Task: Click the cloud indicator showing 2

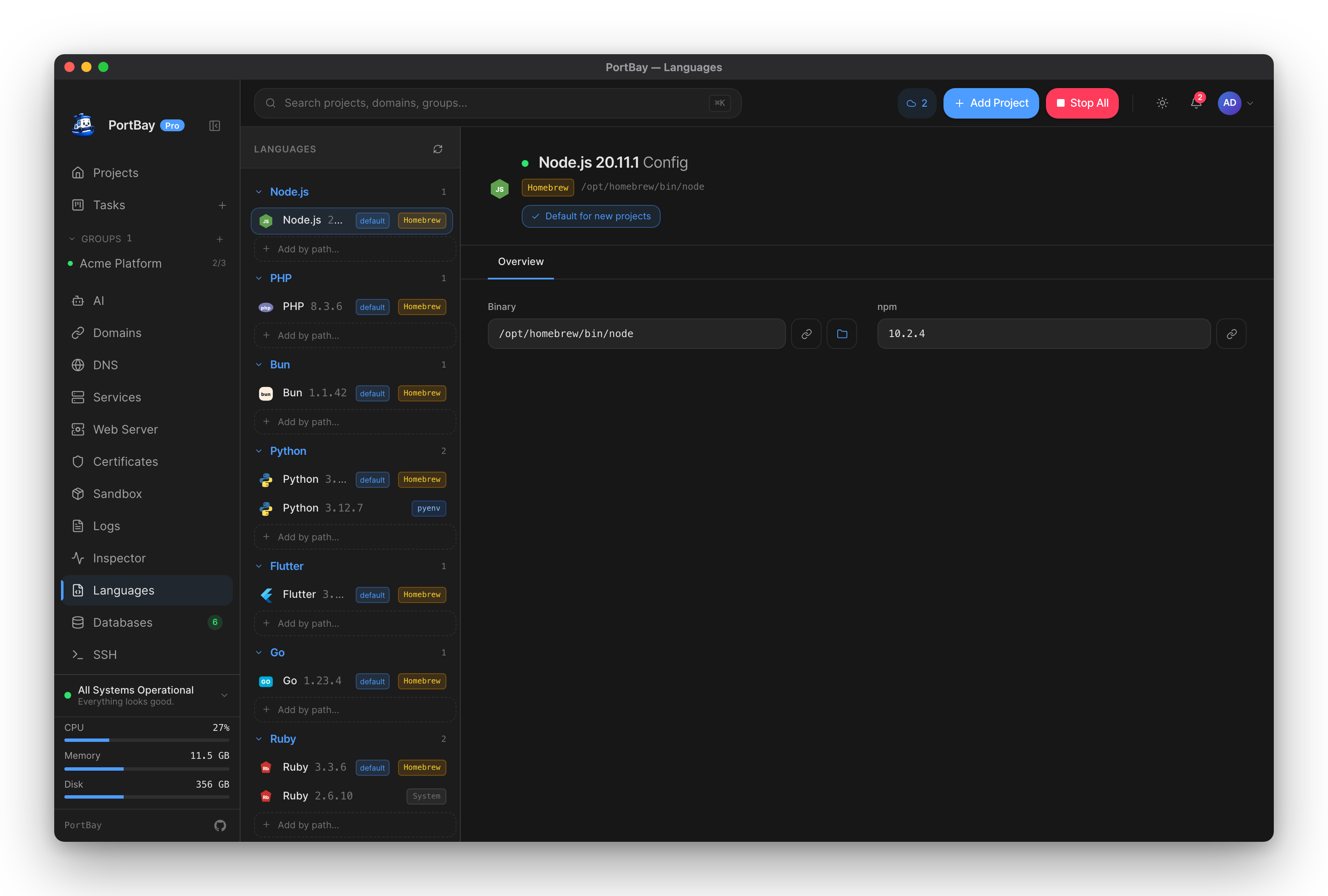Action: pos(916,103)
